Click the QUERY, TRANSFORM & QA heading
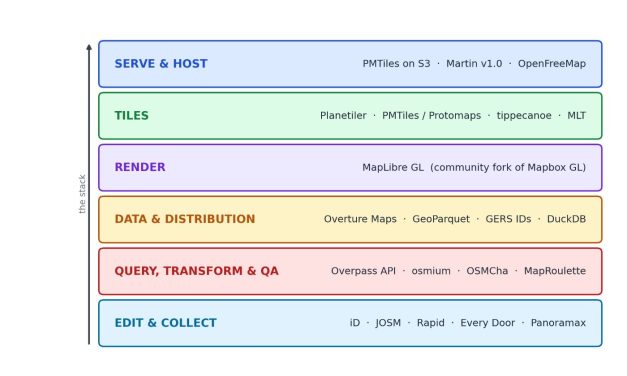The width and height of the screenshot is (627, 376). click(x=196, y=271)
